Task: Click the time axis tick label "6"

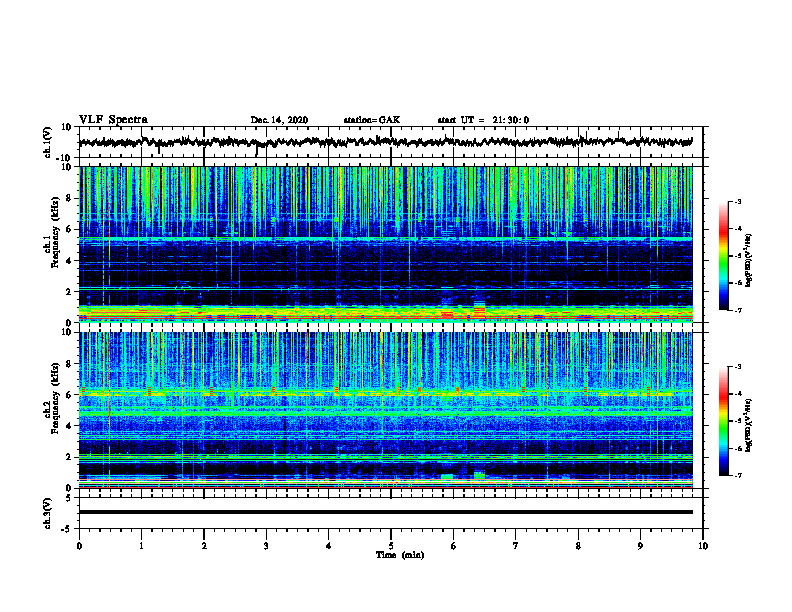Action: tap(454, 546)
